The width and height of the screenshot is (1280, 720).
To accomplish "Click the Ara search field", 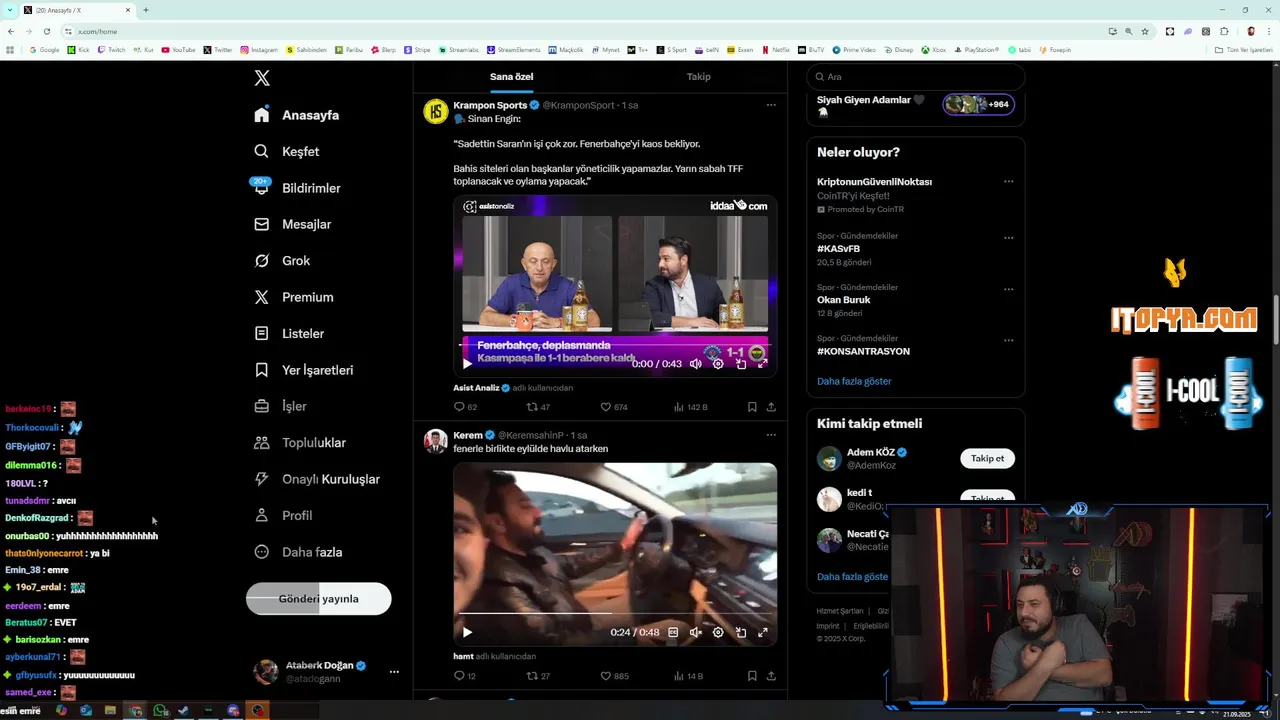I will (x=915, y=77).
